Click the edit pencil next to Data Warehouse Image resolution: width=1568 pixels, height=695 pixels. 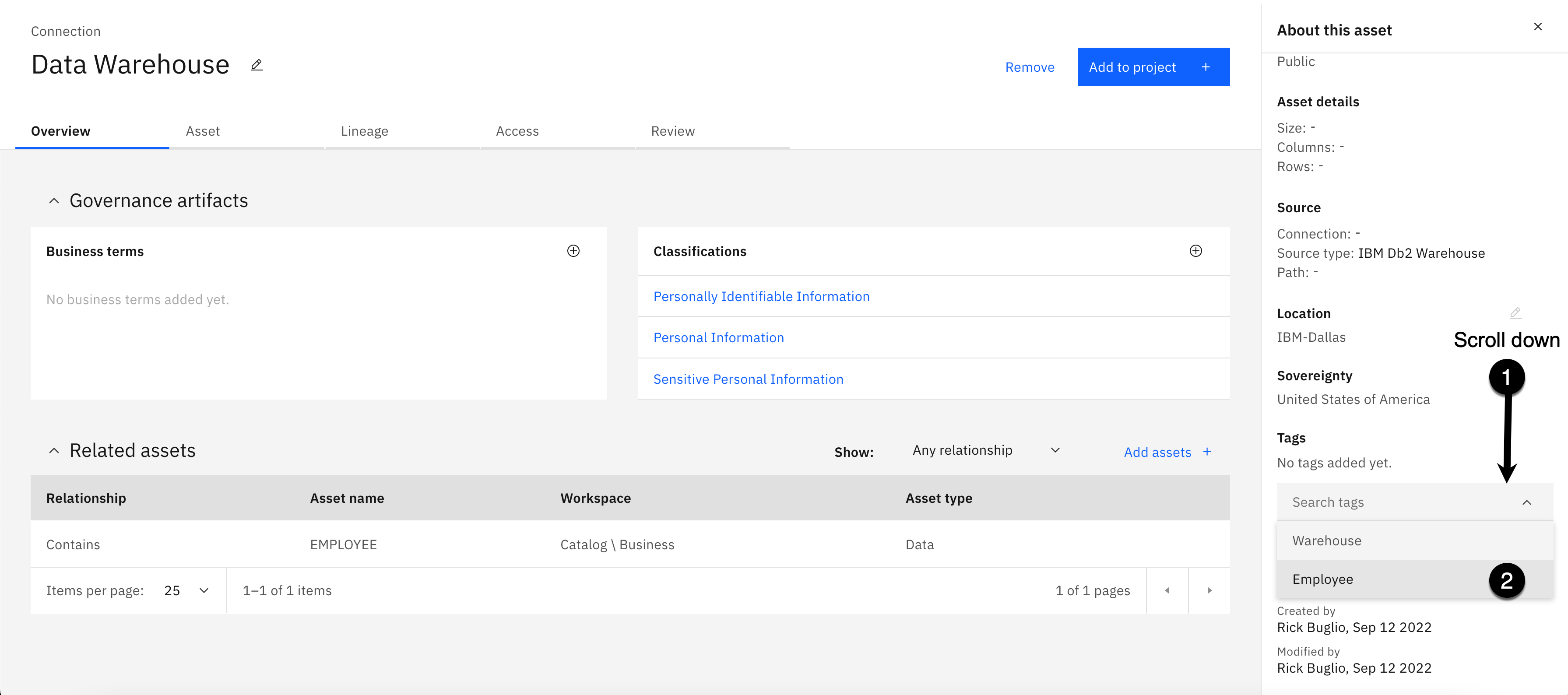tap(257, 65)
